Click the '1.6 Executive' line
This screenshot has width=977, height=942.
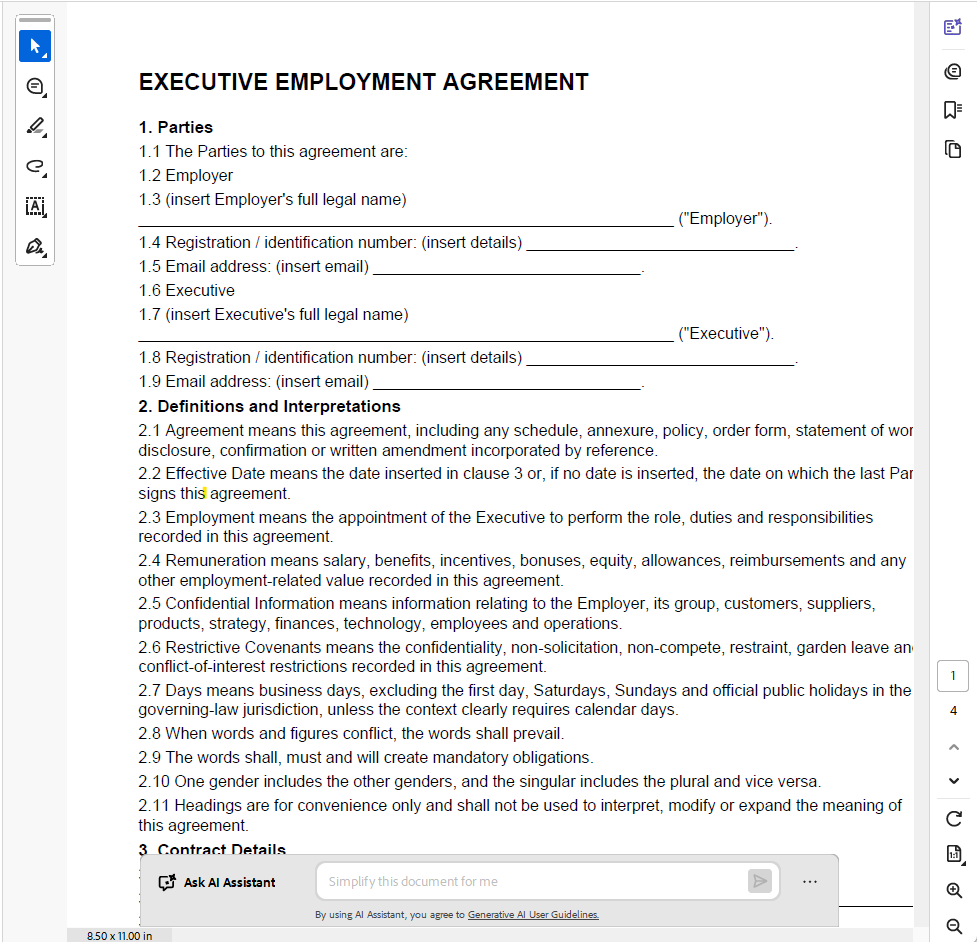tap(186, 290)
